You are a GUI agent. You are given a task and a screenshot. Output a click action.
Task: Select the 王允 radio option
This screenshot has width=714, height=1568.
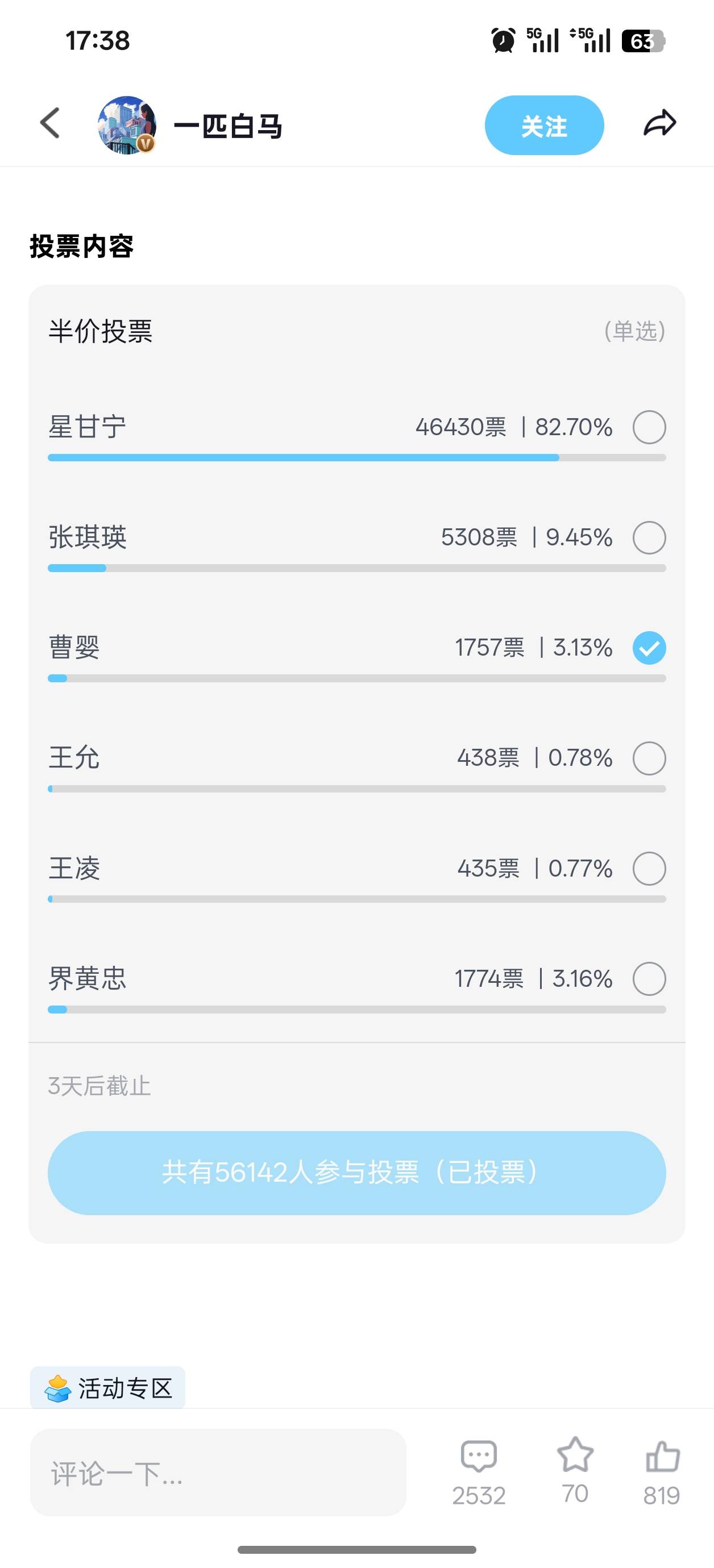pos(649,758)
